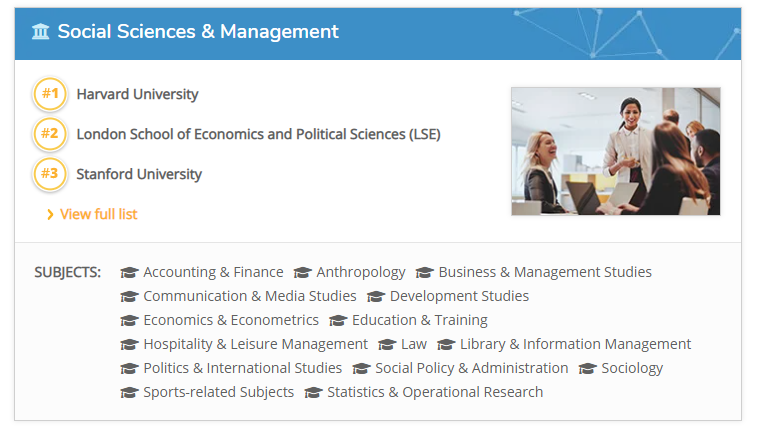Open Economics & Econometrics subject
This screenshot has height=430, width=759.
pos(231,320)
